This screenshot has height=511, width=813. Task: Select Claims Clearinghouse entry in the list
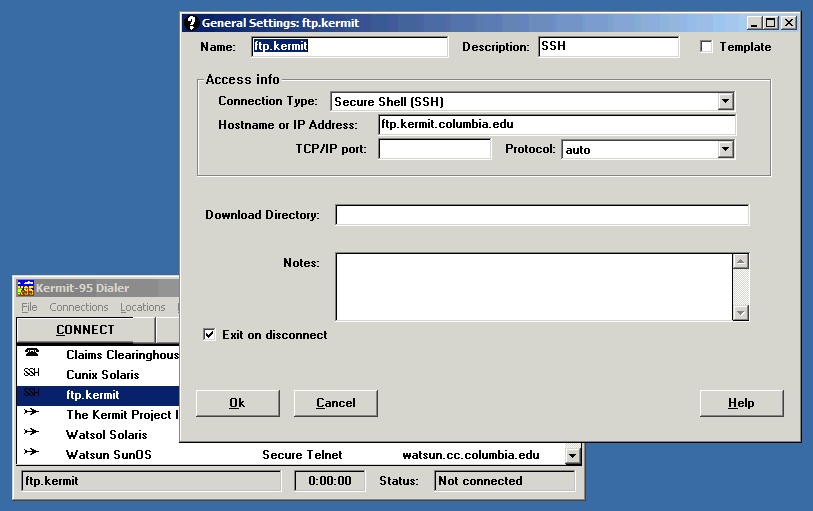coord(122,355)
